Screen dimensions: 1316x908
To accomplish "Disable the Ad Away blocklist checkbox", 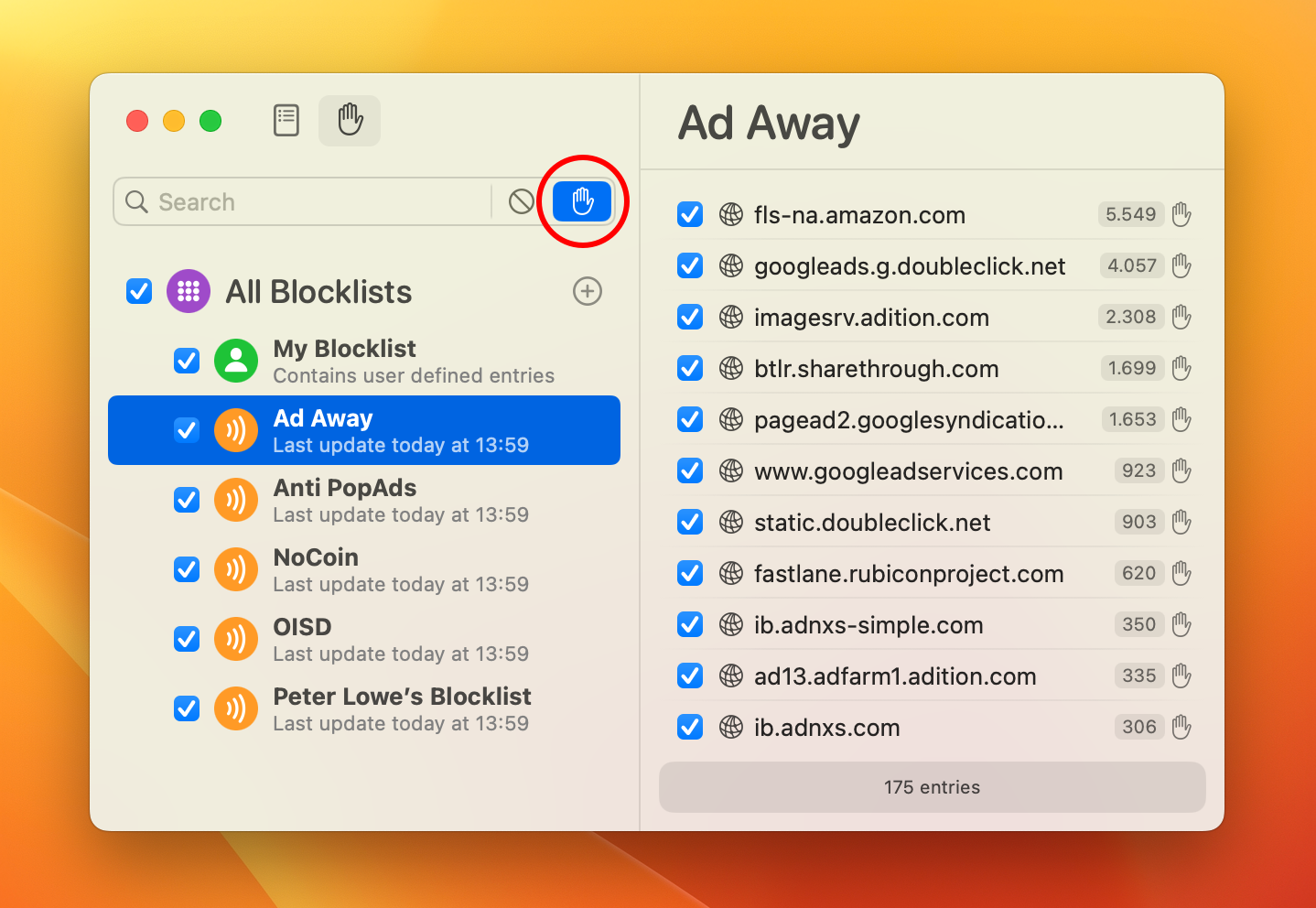I will [187, 430].
